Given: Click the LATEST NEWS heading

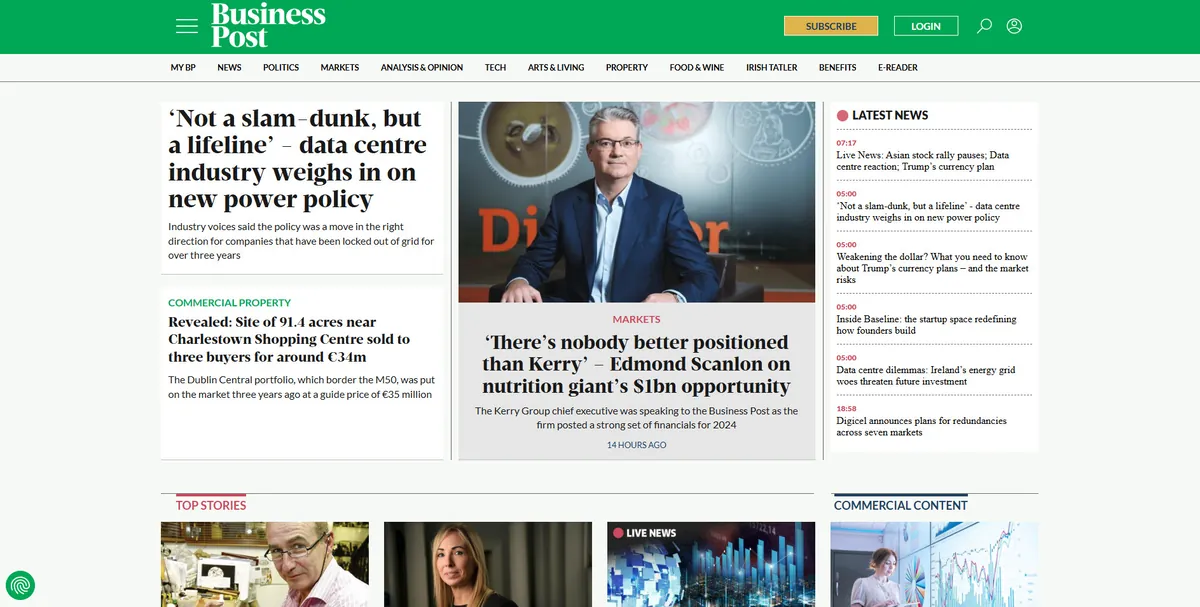Looking at the screenshot, I should [890, 115].
